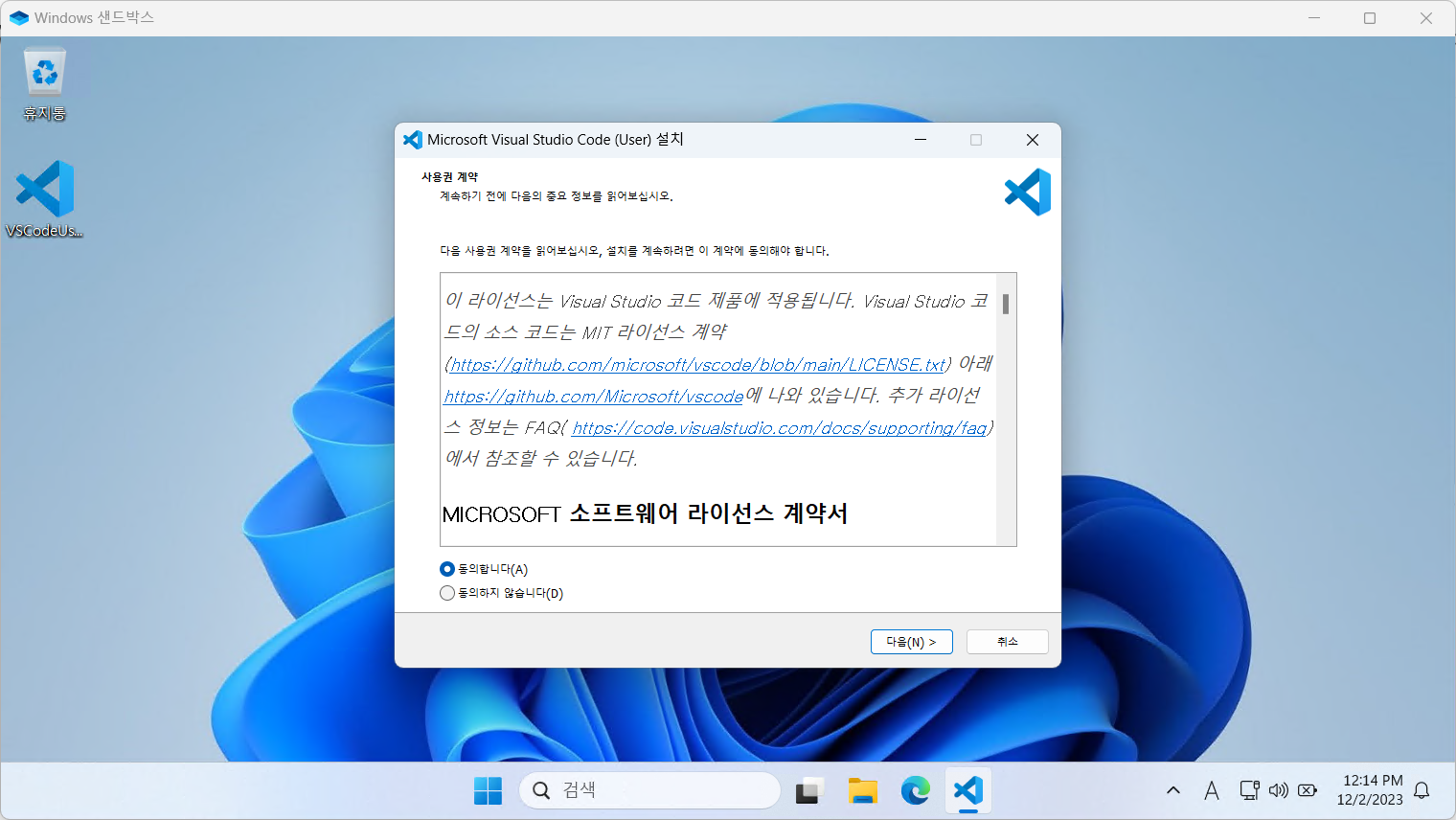Screen dimensions: 1456x820
Task: Click the network icon in system tray
Action: click(1249, 790)
